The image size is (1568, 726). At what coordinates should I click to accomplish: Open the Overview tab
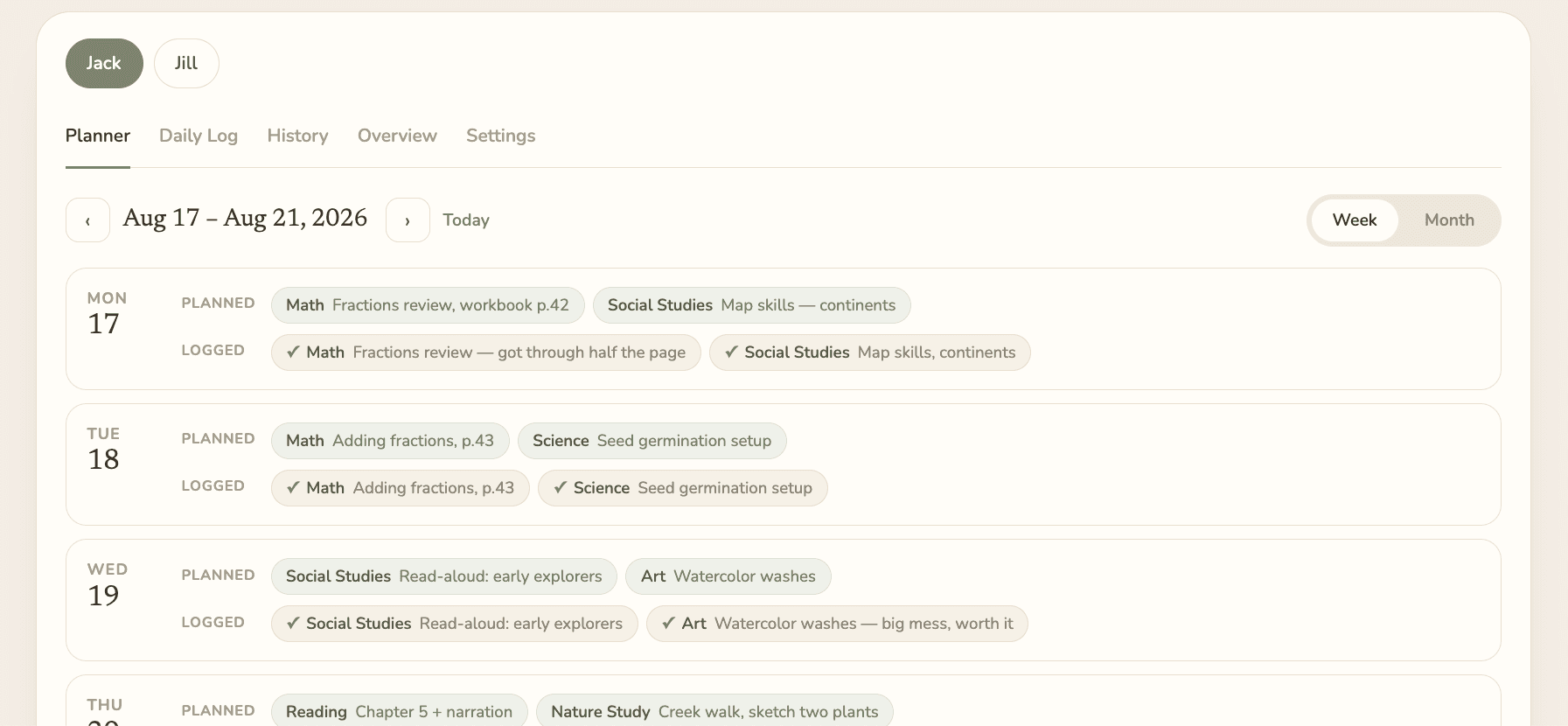397,136
